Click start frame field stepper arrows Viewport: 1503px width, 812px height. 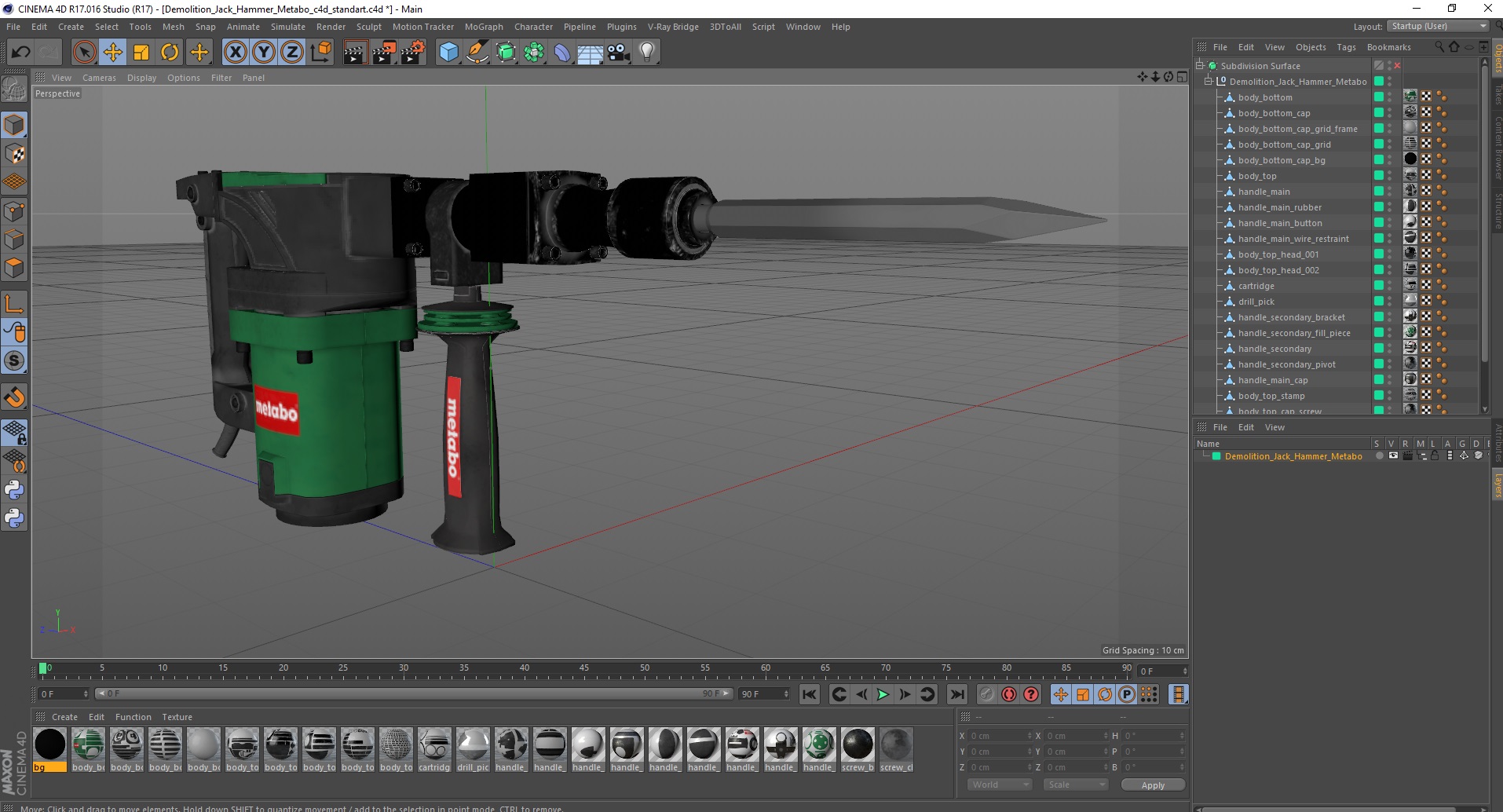point(85,694)
